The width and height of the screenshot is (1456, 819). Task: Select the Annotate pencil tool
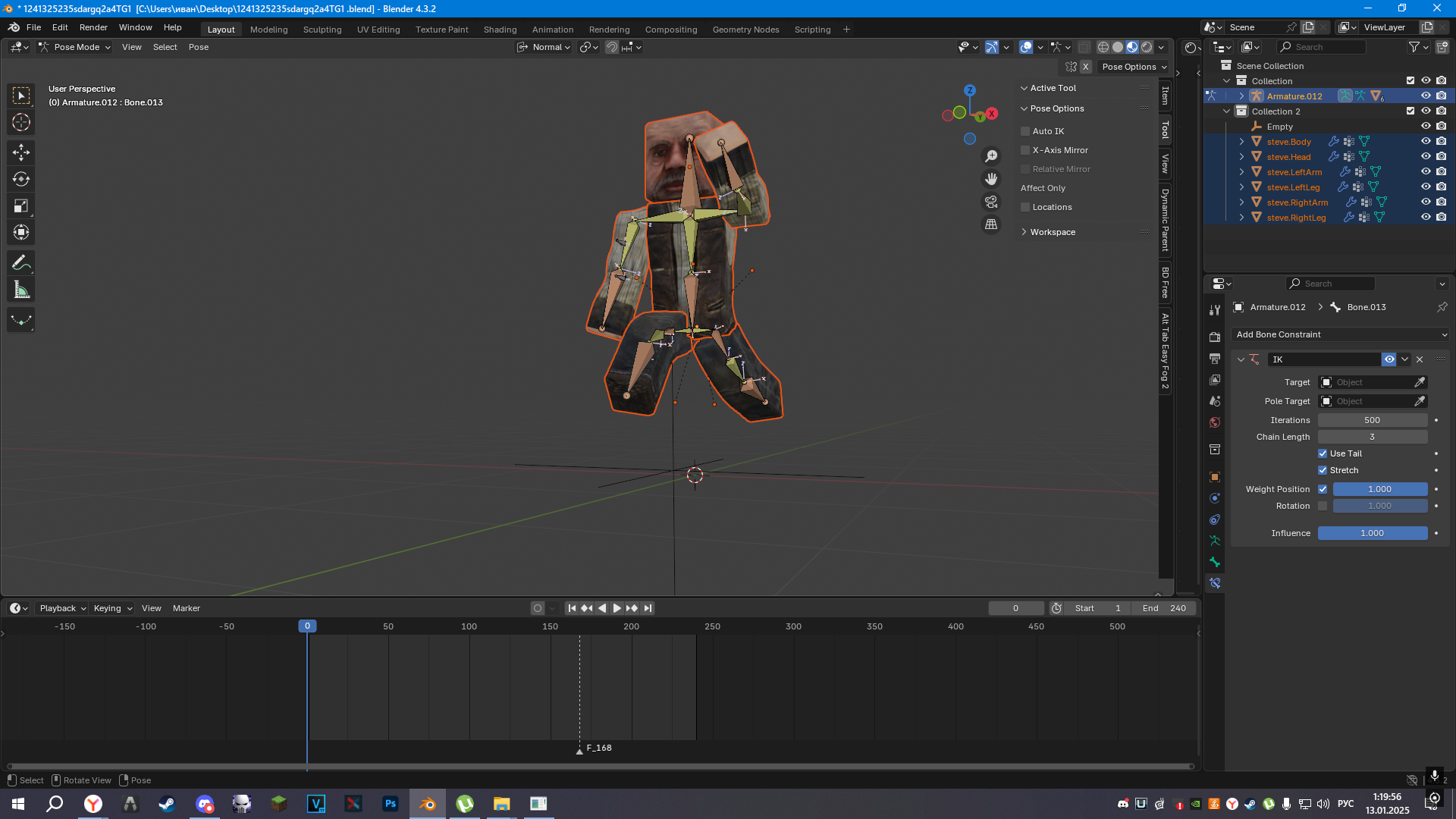(20, 263)
